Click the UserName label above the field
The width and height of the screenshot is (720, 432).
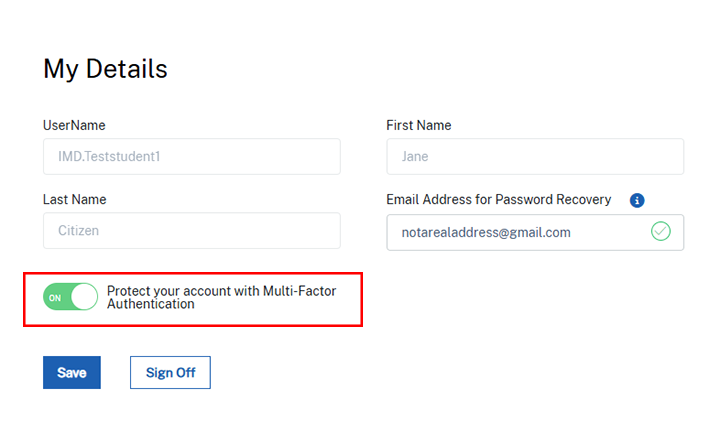(x=74, y=126)
